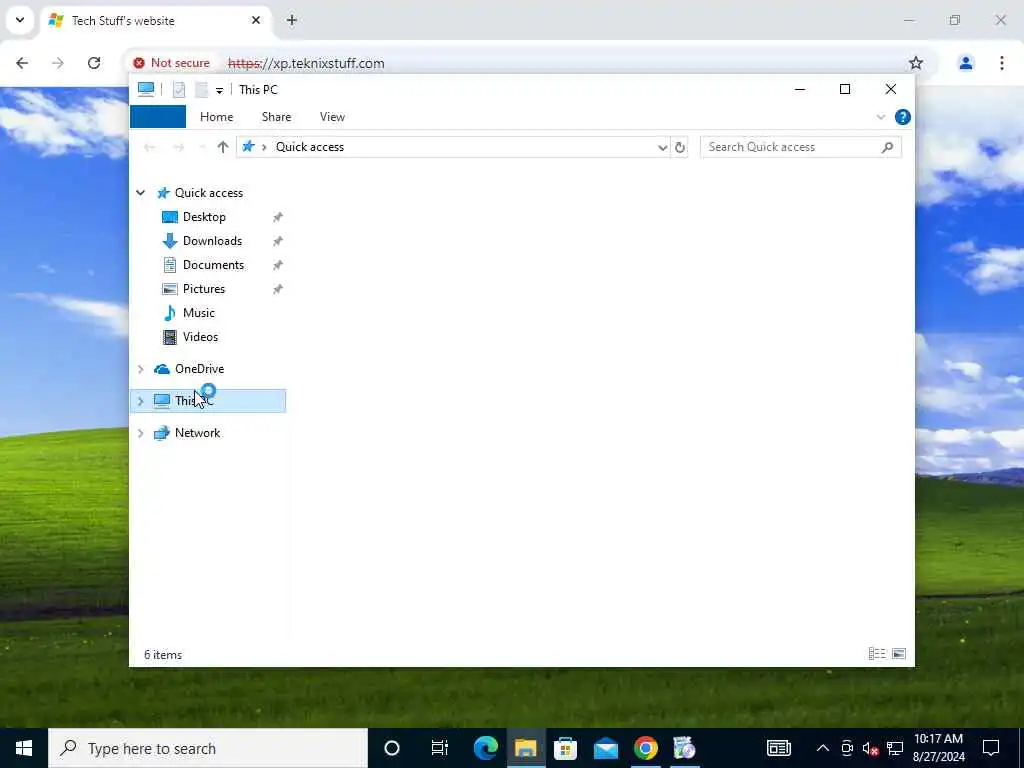Click the Not secure warning badge
Image resolution: width=1024 pixels, height=768 pixels.
click(171, 63)
